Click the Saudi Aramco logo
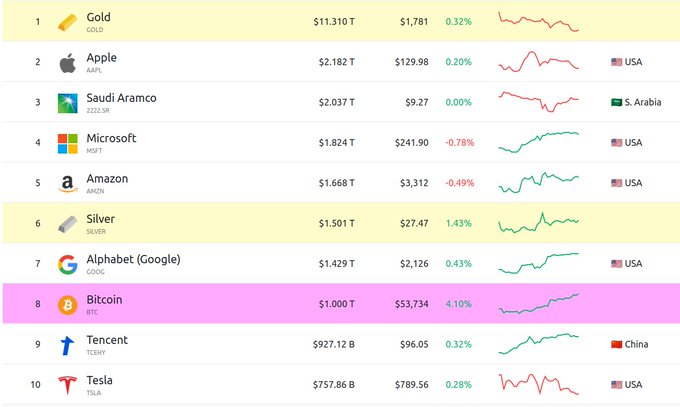The image size is (680, 407). coord(68,103)
